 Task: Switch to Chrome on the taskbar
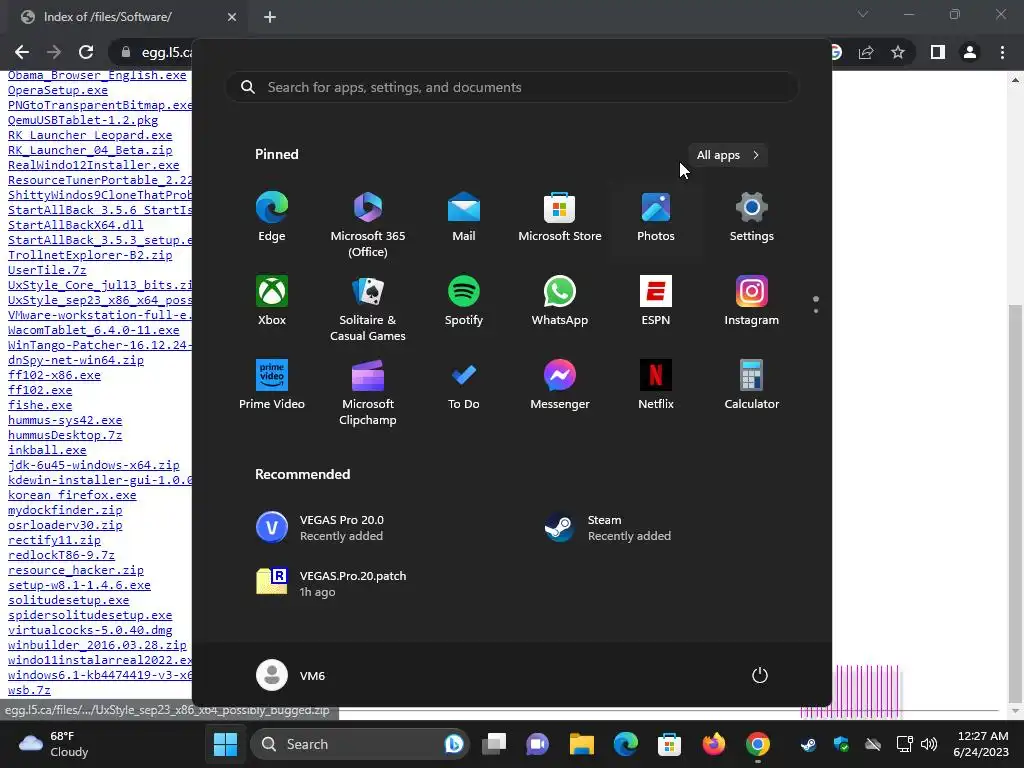(758, 744)
